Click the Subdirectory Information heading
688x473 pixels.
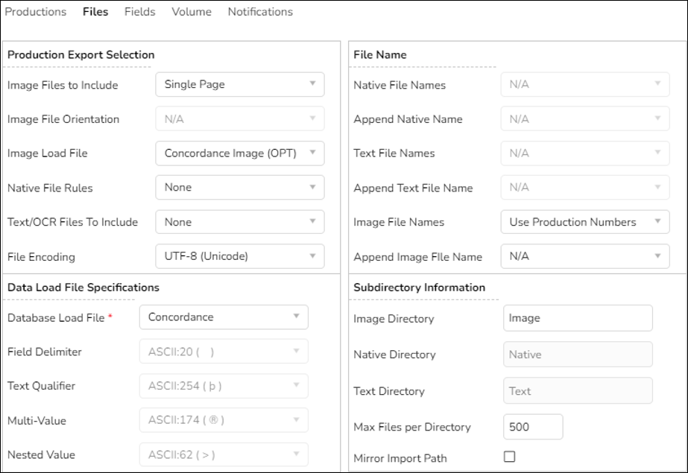coord(419,287)
